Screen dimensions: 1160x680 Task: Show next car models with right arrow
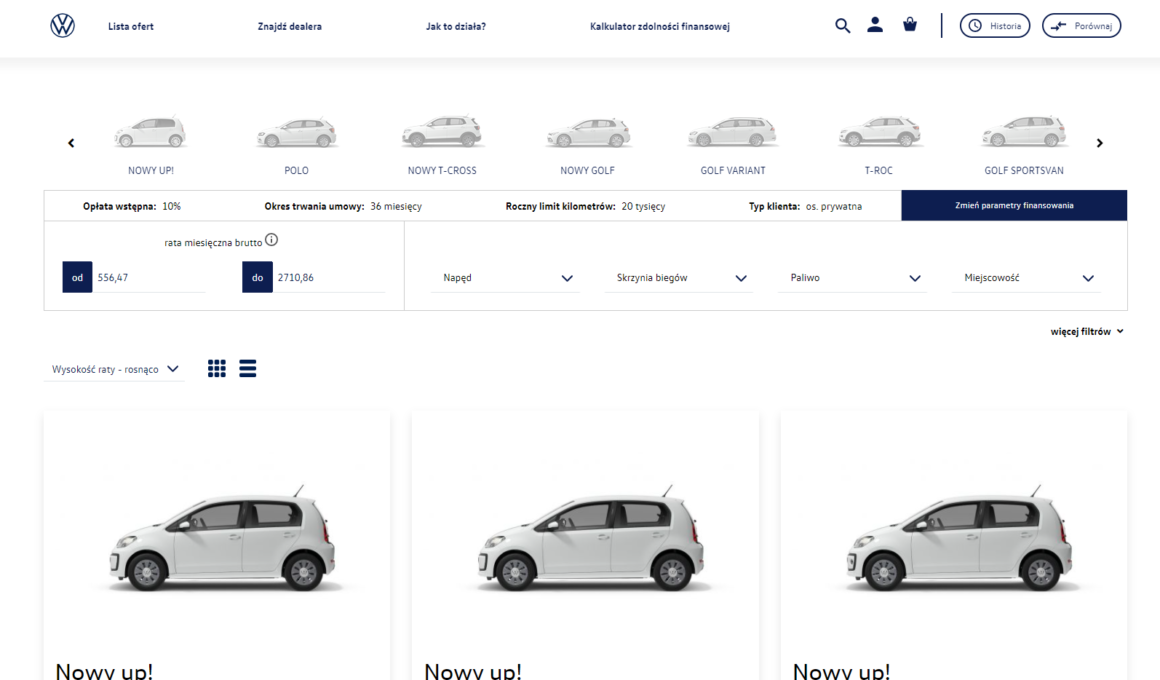pos(1099,143)
